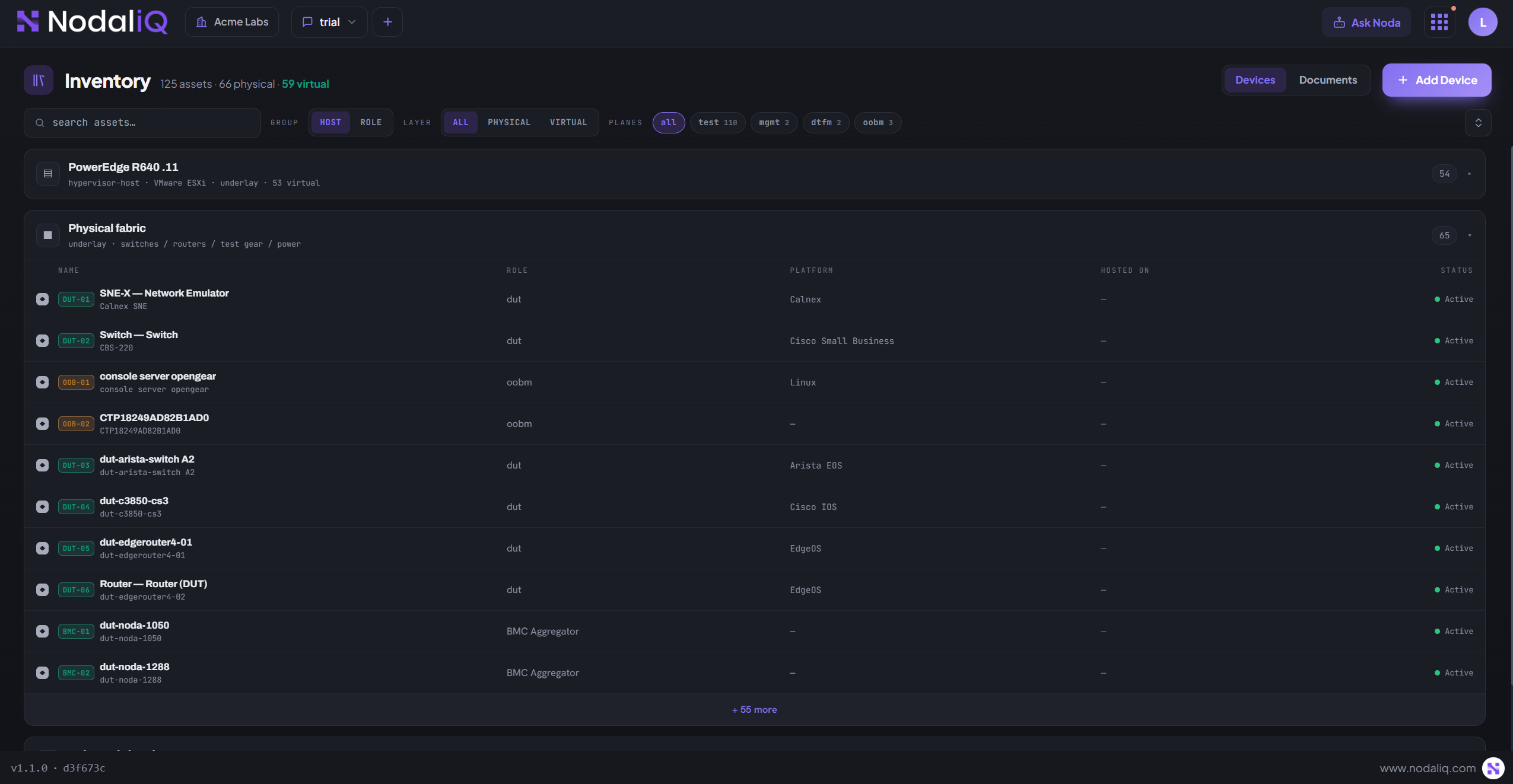Click the PowerEdge R640 server icon

pyautogui.click(x=48, y=174)
